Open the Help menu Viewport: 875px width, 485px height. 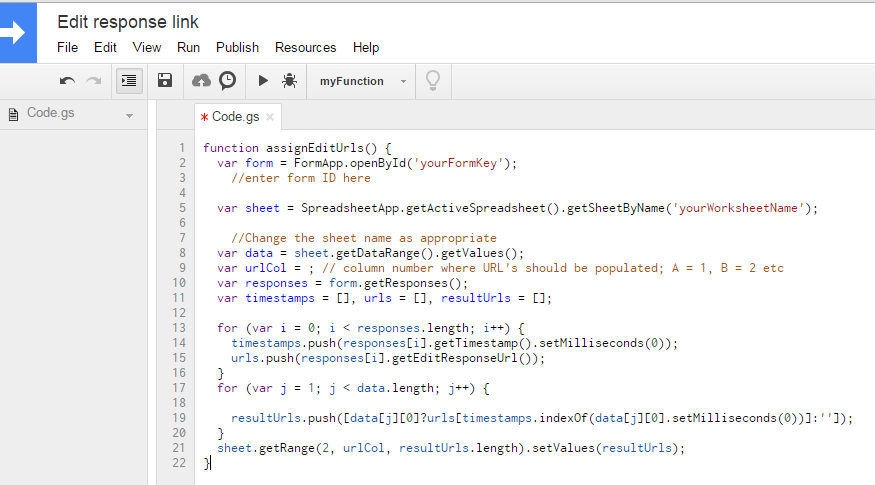click(366, 47)
